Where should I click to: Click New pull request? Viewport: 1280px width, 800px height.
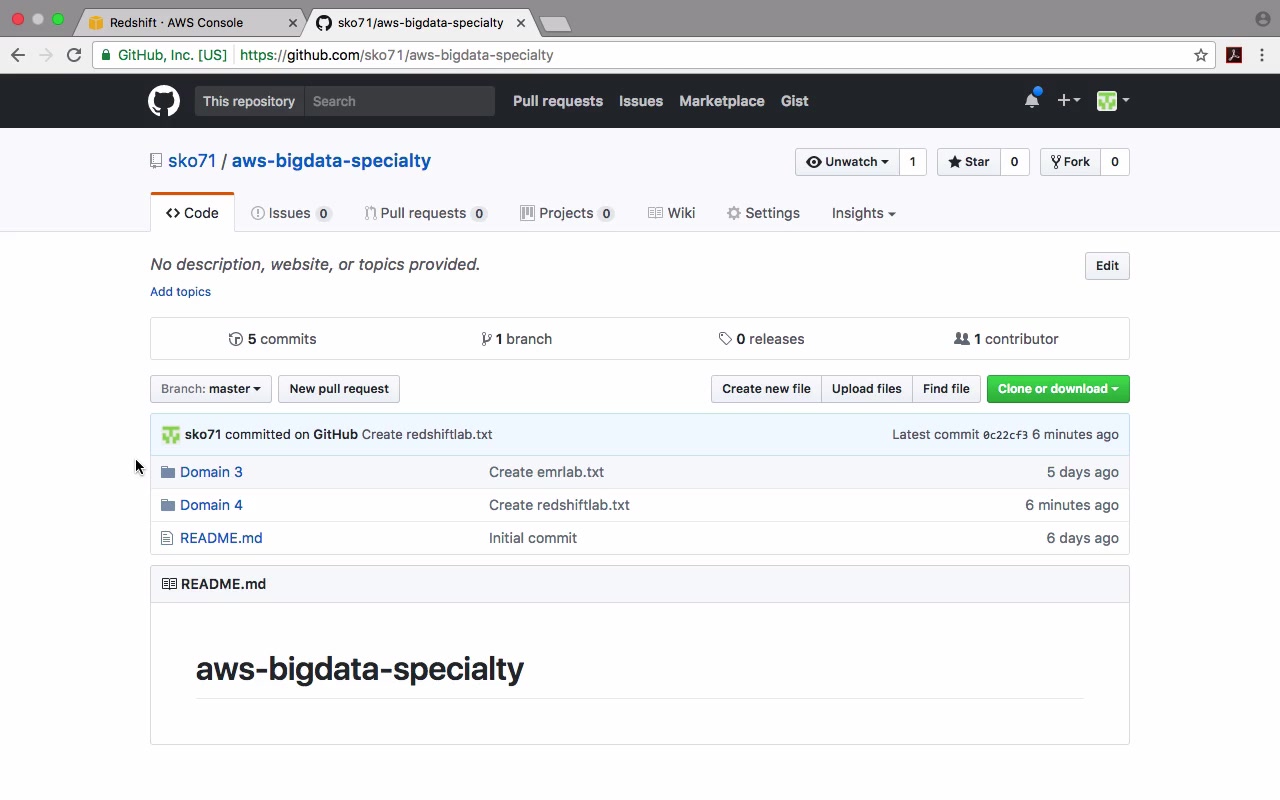[339, 389]
